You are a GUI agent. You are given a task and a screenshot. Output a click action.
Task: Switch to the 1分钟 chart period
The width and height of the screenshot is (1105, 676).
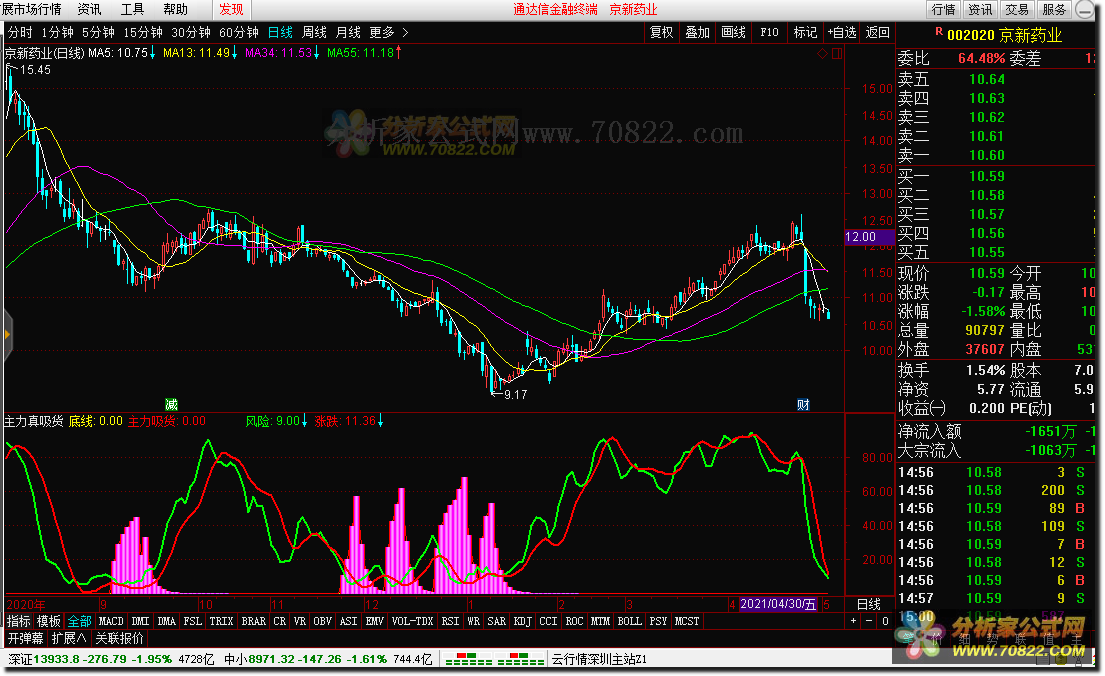[57, 32]
